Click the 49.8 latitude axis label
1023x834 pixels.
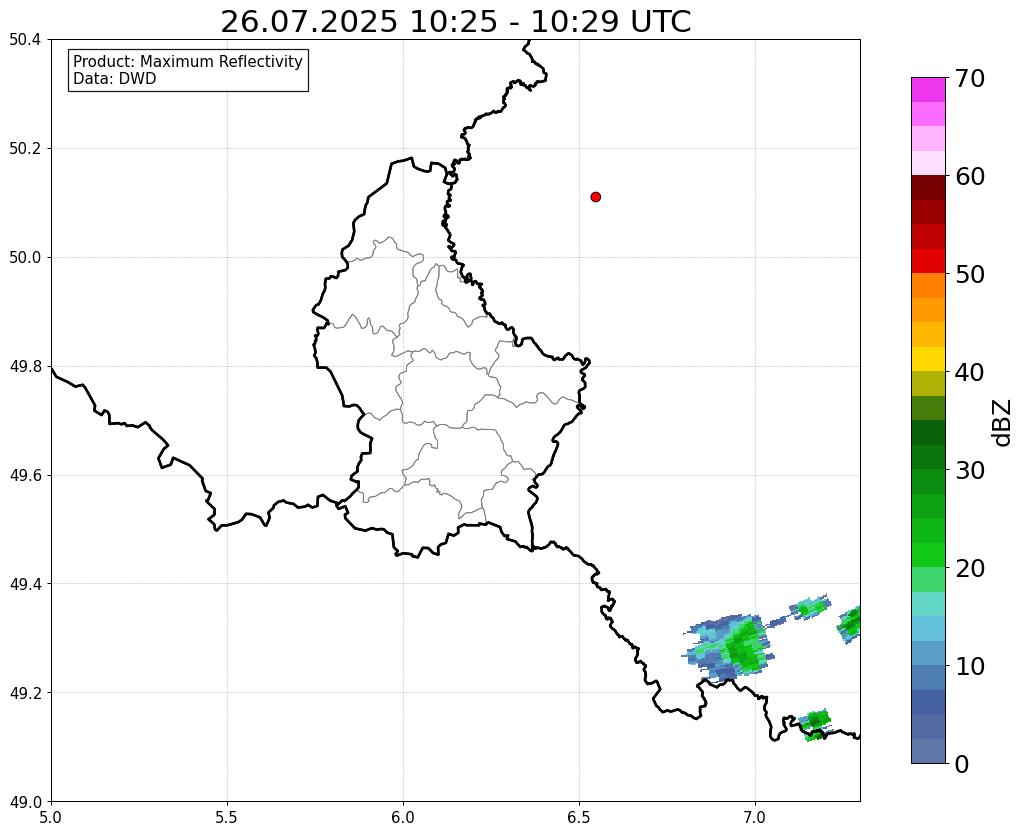point(25,367)
